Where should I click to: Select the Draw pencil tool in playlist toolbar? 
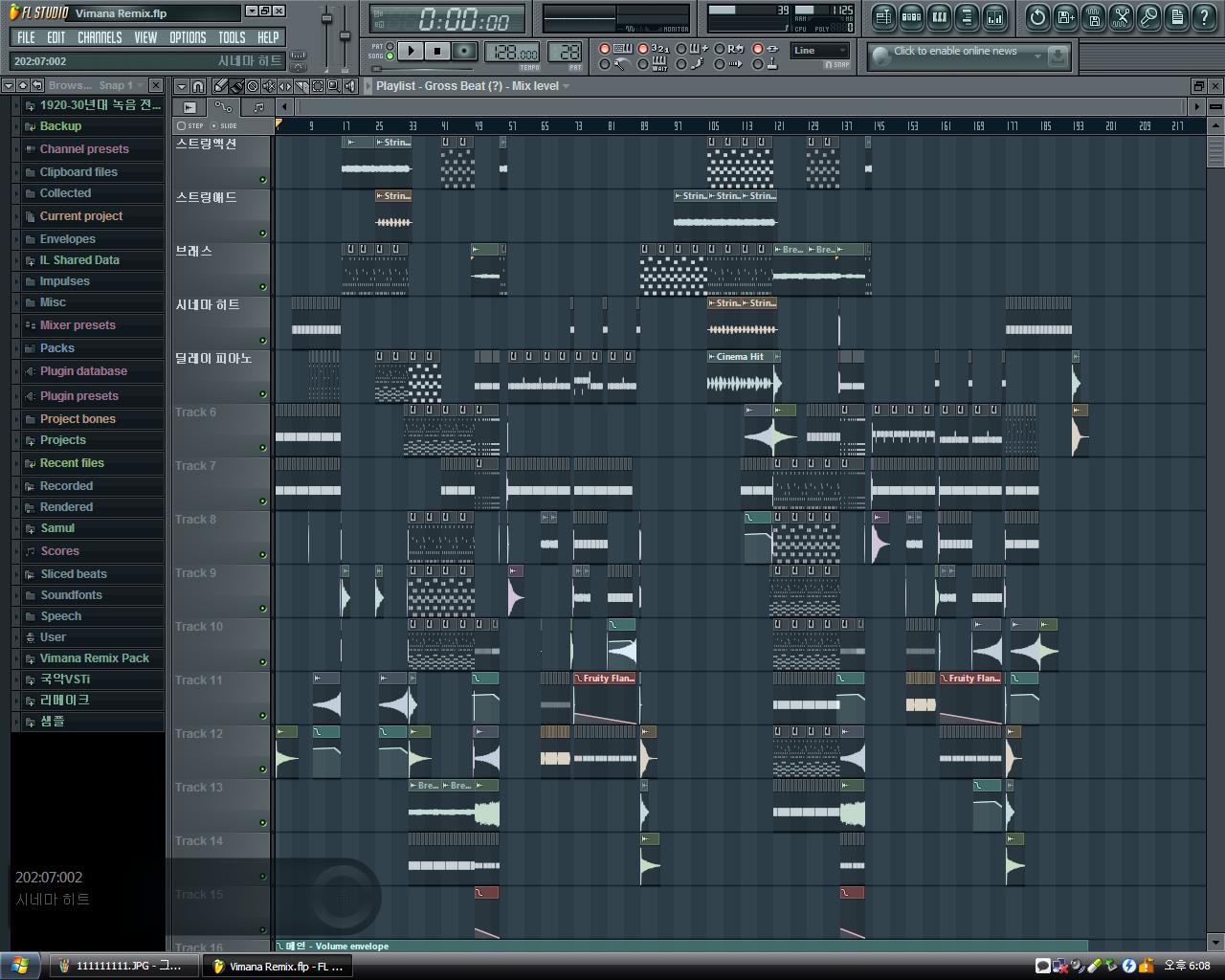[x=221, y=86]
